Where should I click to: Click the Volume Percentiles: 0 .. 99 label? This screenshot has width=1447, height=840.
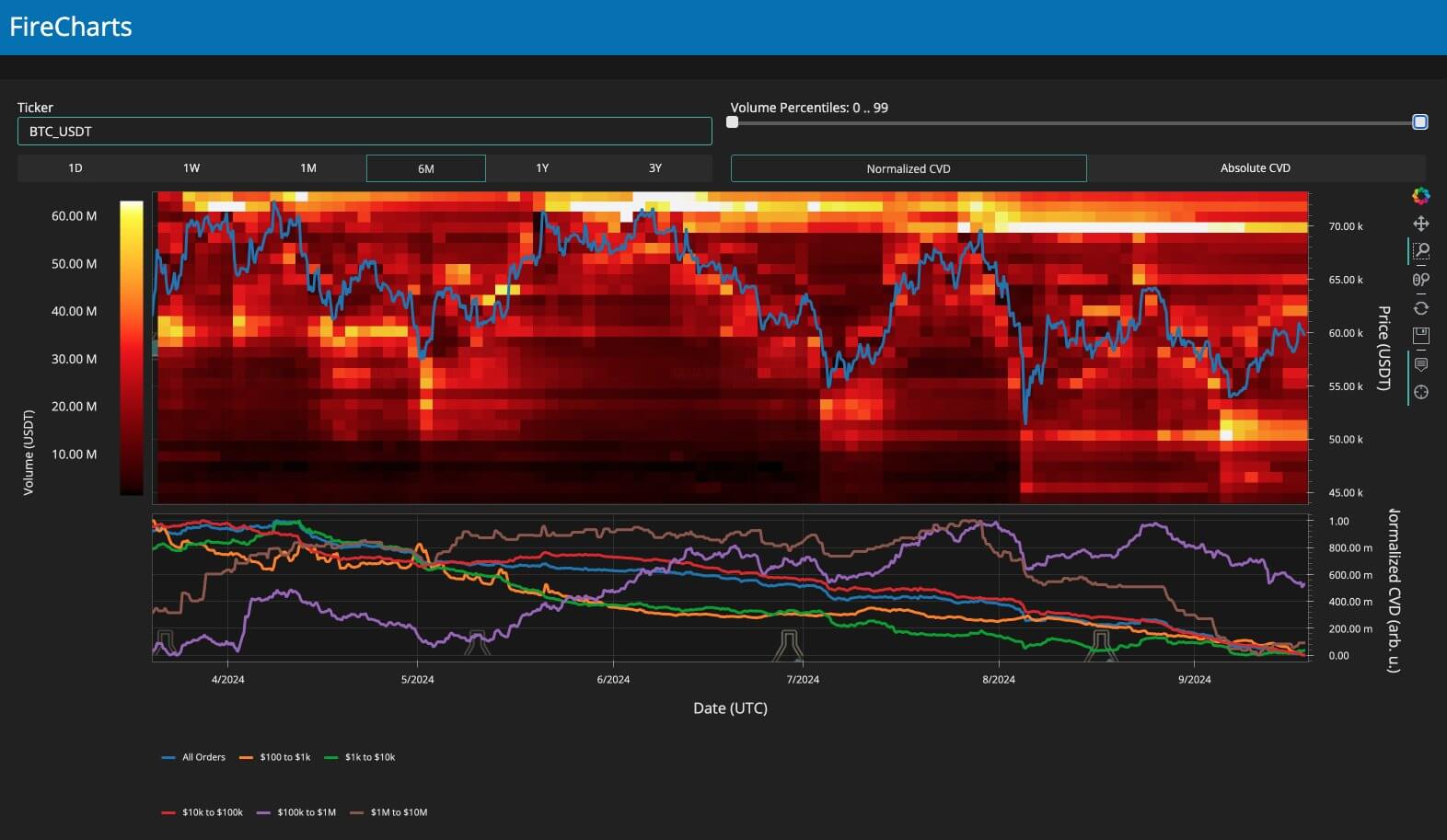click(809, 108)
